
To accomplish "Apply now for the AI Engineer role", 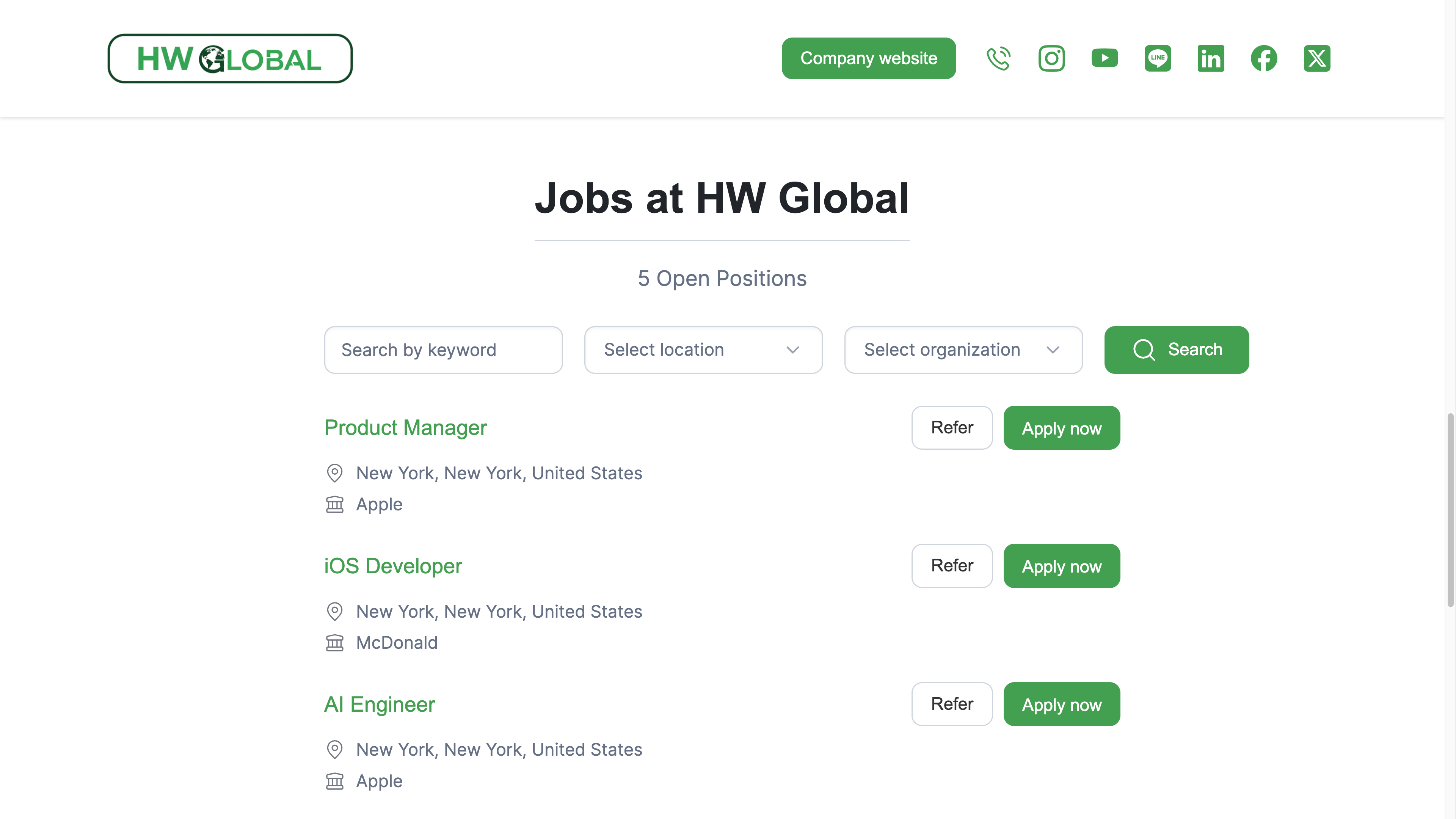I will (1061, 704).
